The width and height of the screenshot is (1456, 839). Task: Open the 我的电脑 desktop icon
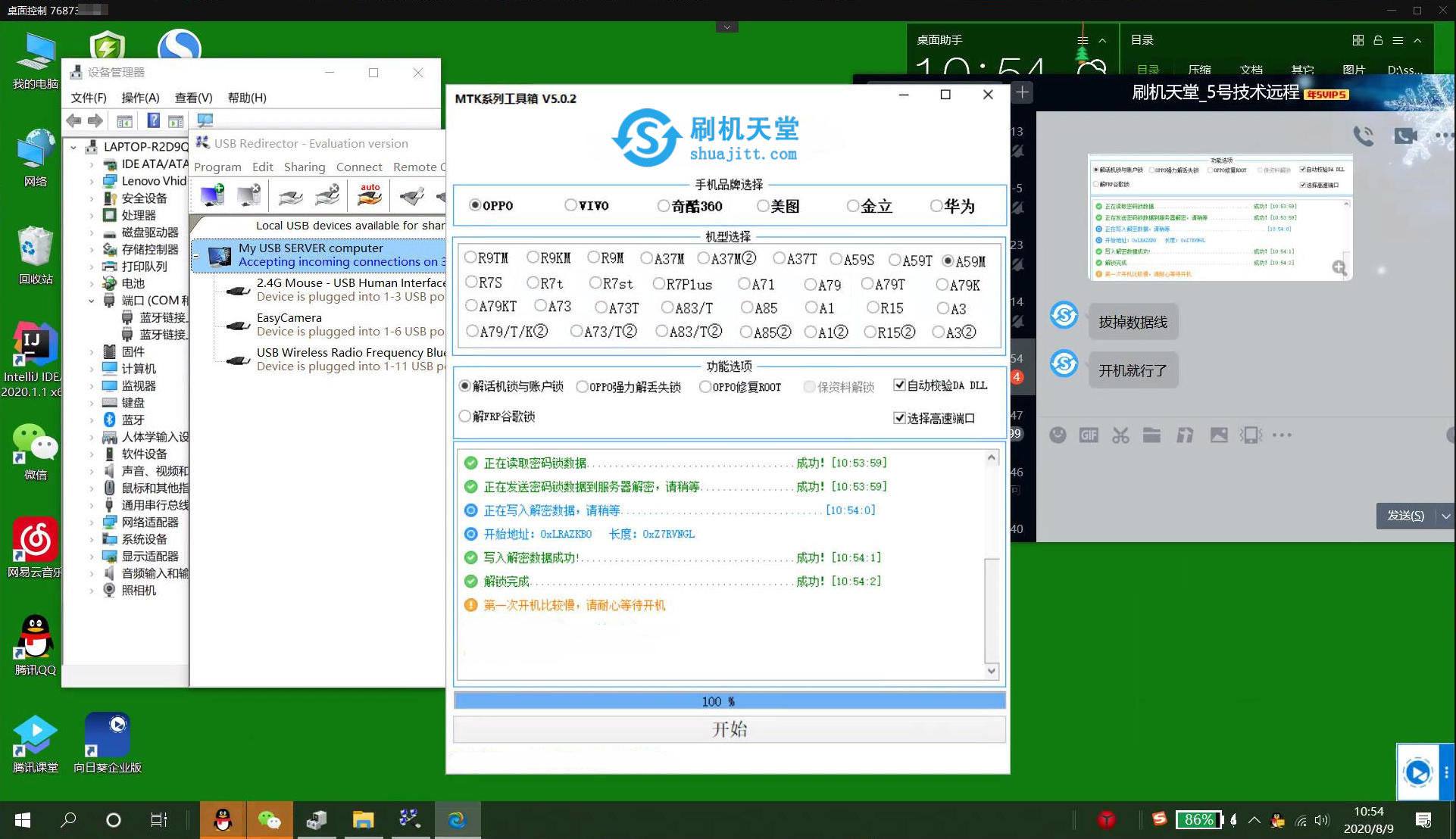35,61
